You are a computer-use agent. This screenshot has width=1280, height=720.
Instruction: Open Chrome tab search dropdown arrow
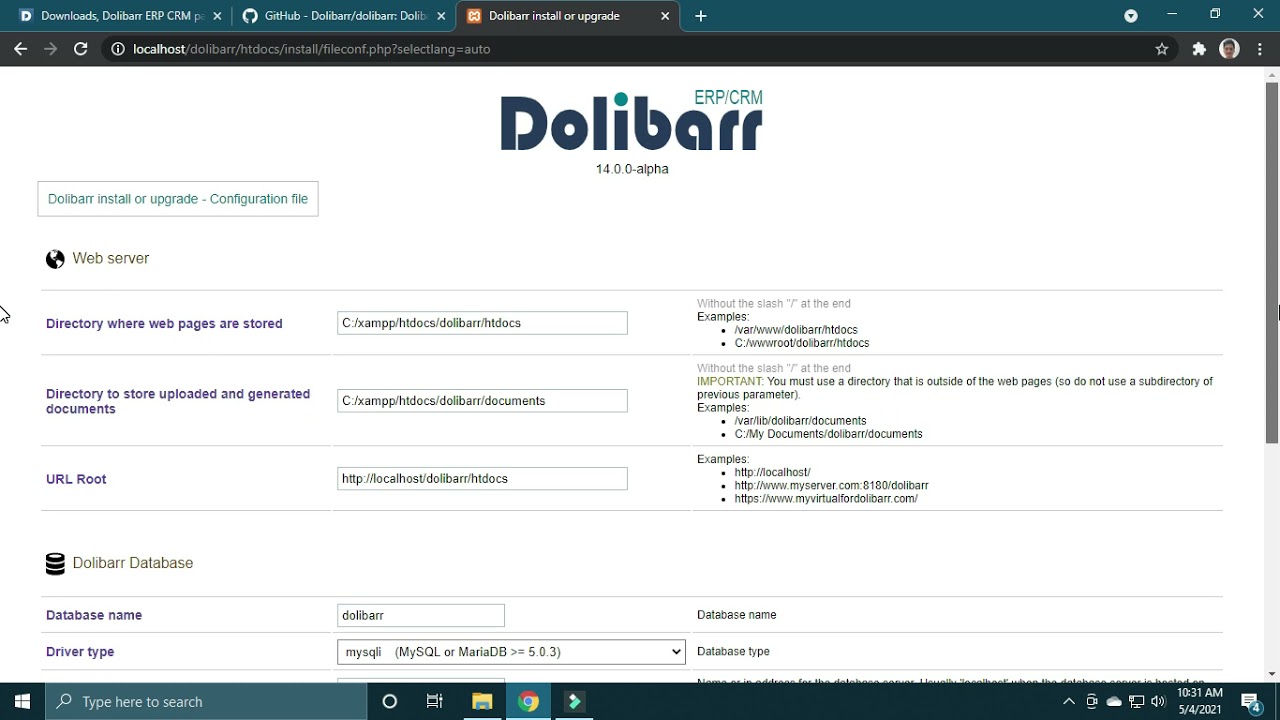(x=1131, y=16)
